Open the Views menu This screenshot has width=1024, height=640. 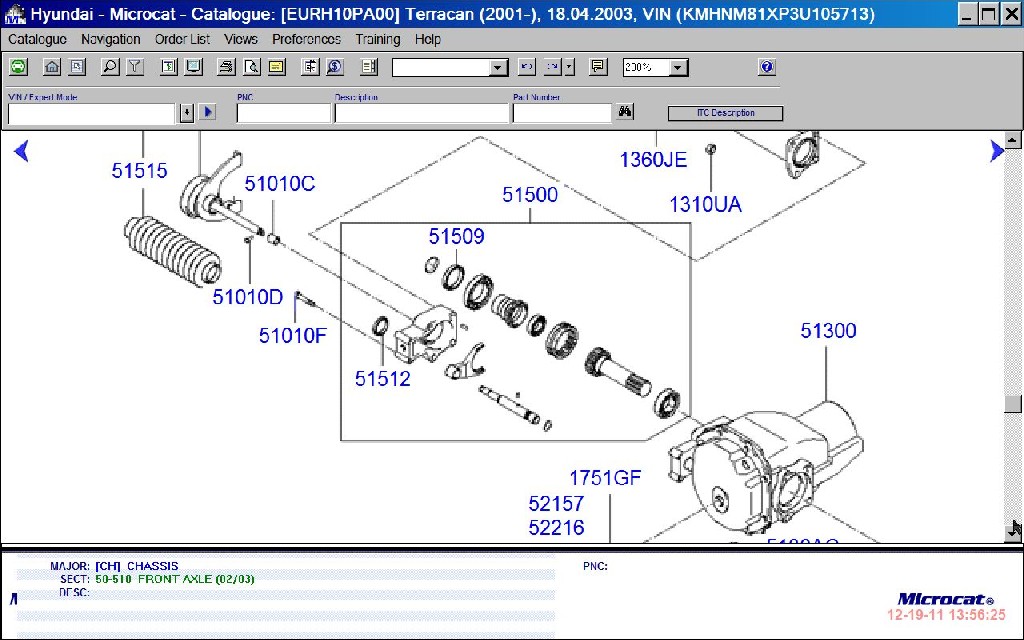point(240,40)
